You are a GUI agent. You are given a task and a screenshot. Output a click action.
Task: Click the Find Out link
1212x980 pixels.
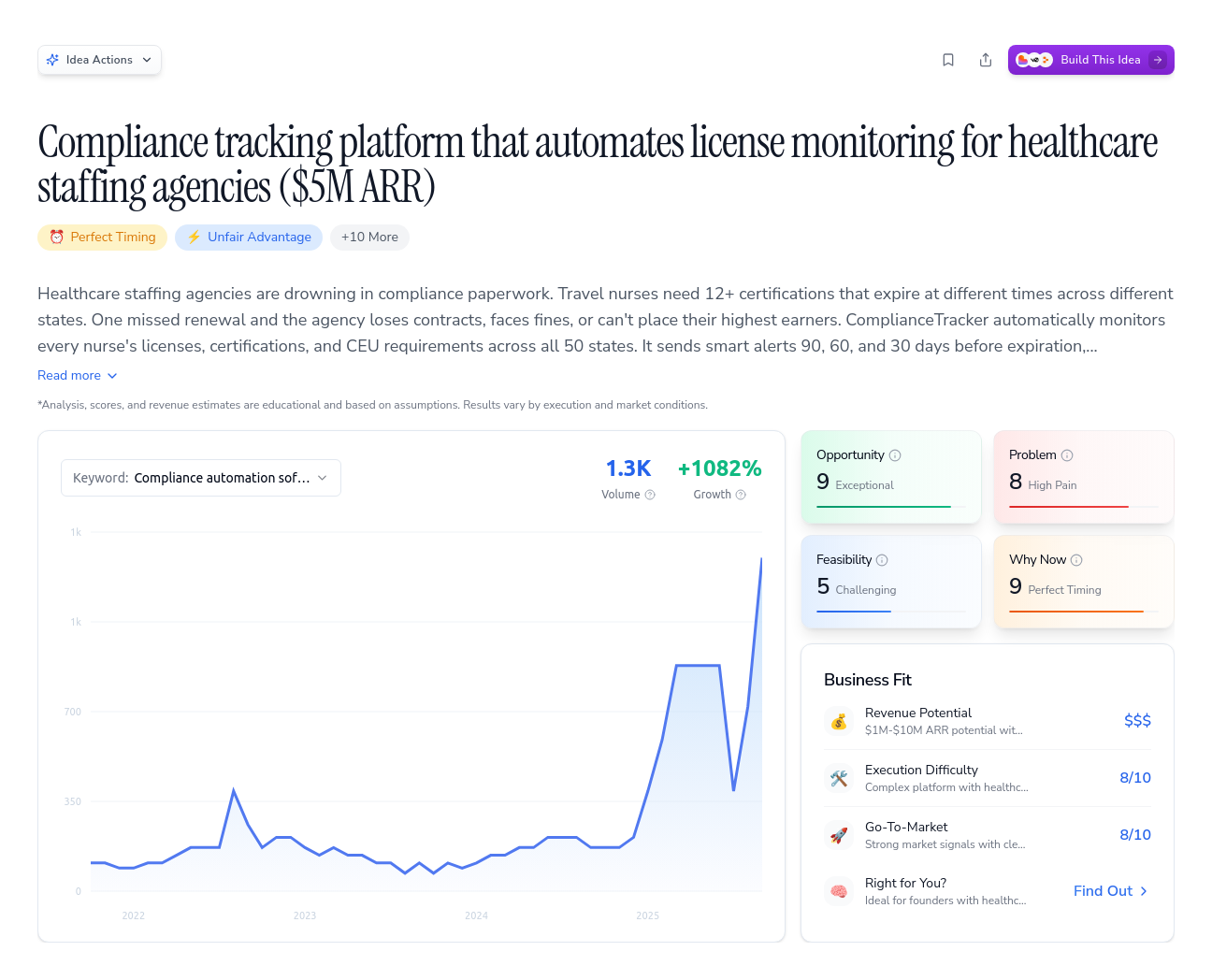[1110, 891]
